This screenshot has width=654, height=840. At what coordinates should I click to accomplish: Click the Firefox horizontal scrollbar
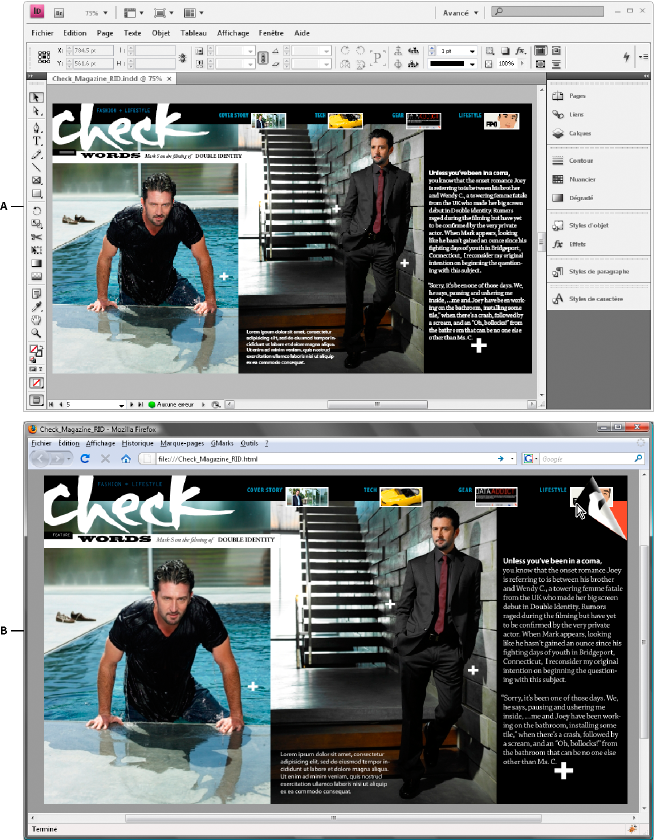(333, 818)
